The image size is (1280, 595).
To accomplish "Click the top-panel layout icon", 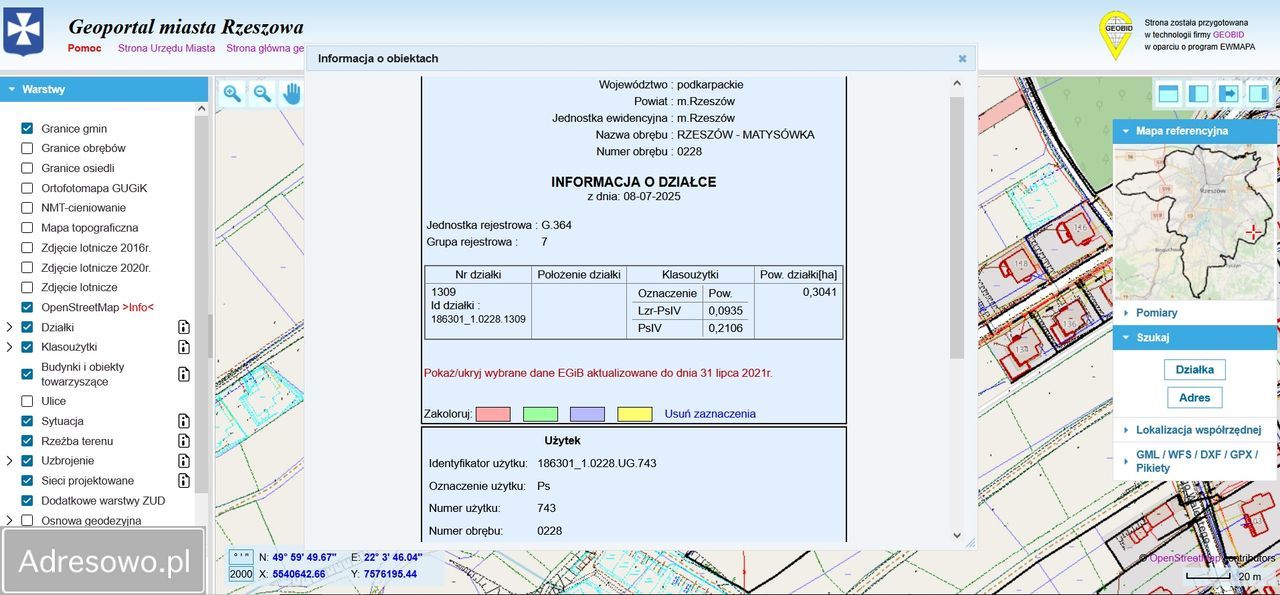I will (1167, 94).
